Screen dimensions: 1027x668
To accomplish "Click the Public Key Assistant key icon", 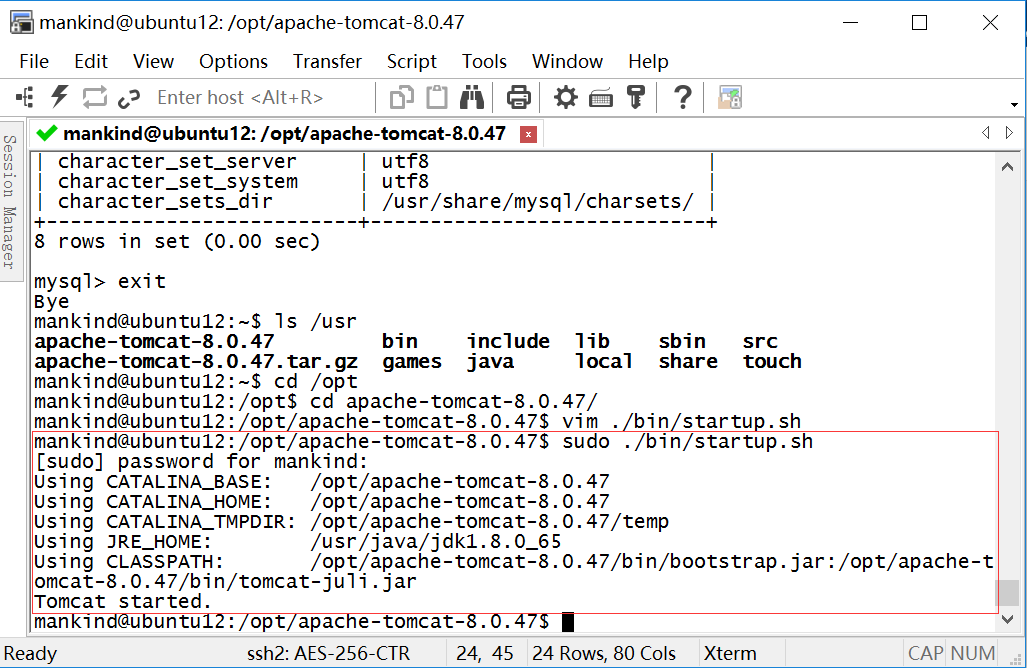I will coord(635,98).
